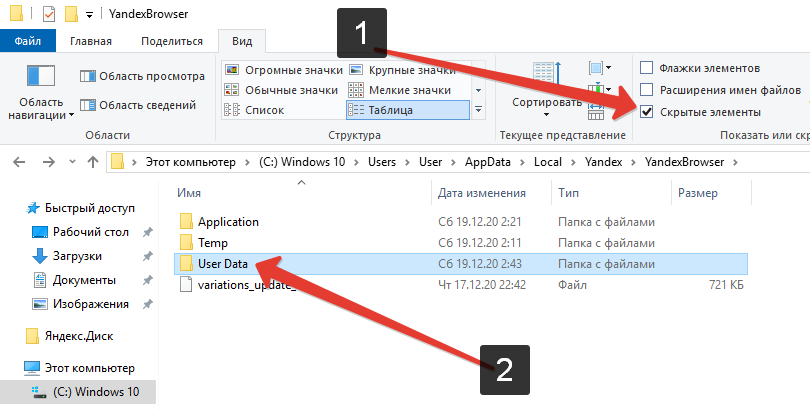The image size is (810, 410).
Task: Open the Файл ribbon tab
Action: click(x=27, y=41)
